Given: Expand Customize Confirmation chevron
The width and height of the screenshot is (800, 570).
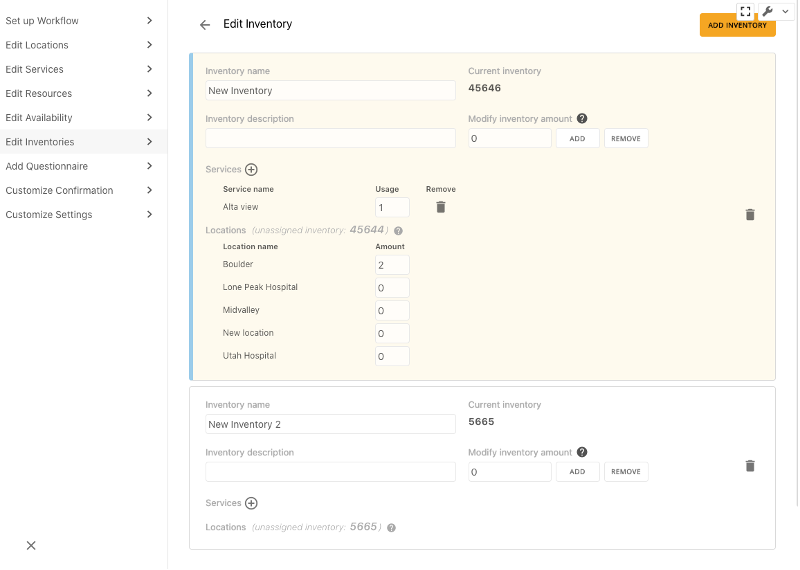Looking at the screenshot, I should tap(149, 190).
